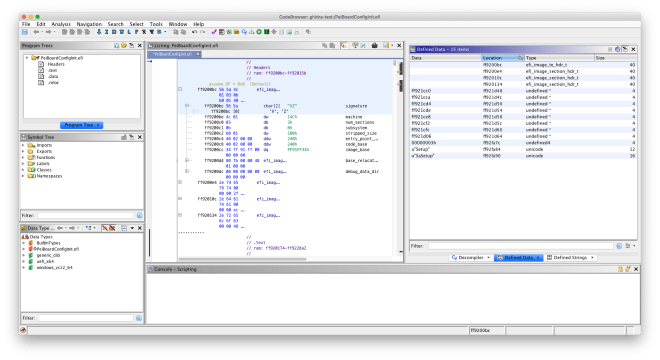This screenshot has height=360, width=660.
Task: Click the lock icon in Console header
Action: [x=620, y=269]
